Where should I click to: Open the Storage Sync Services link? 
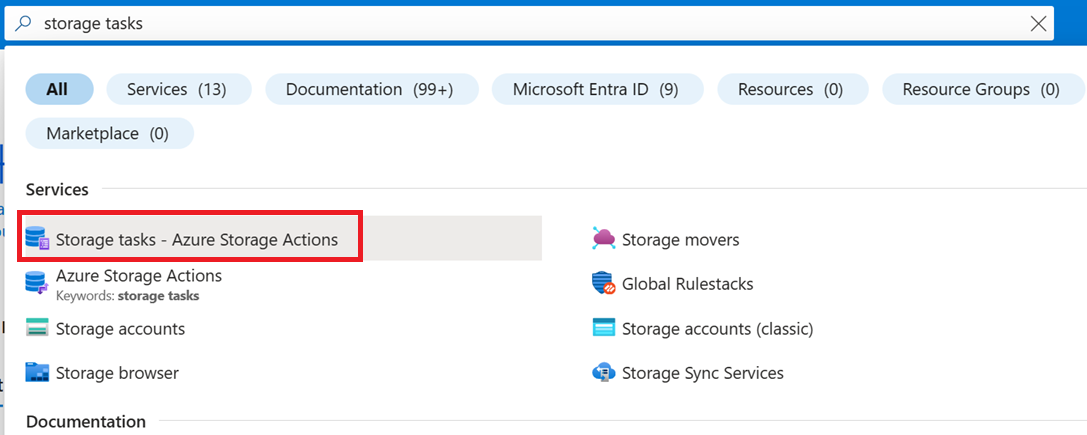point(702,373)
